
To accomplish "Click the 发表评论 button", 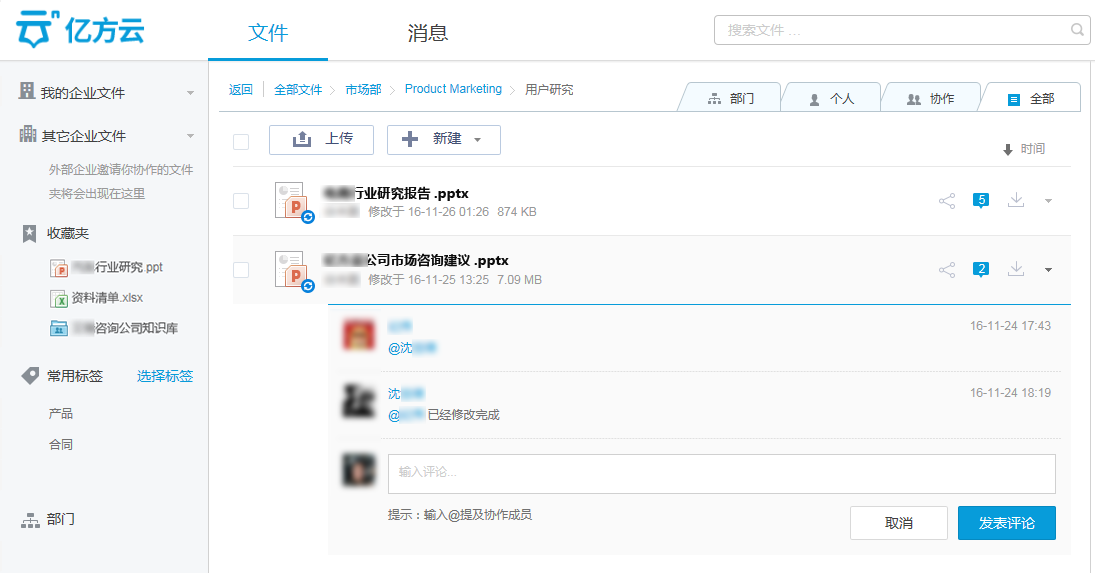I will click(1006, 523).
